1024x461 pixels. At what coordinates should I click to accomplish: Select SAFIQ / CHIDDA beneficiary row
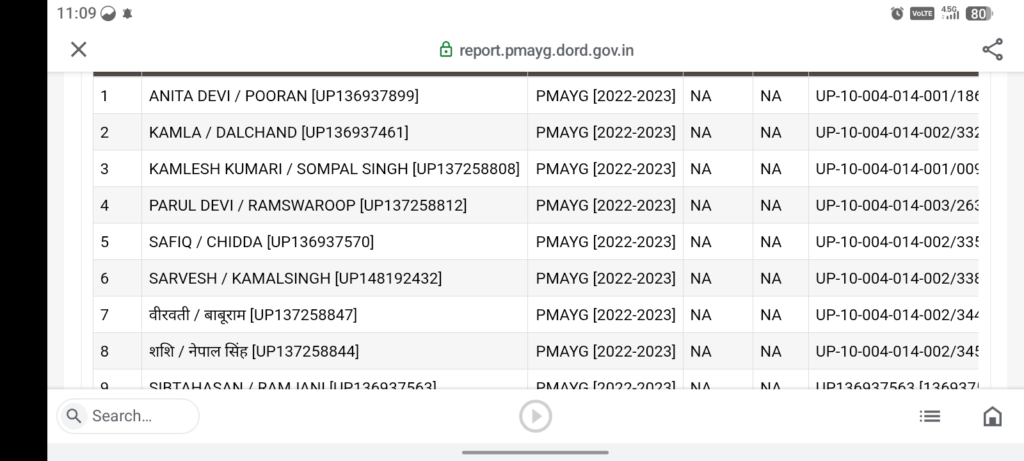point(261,242)
